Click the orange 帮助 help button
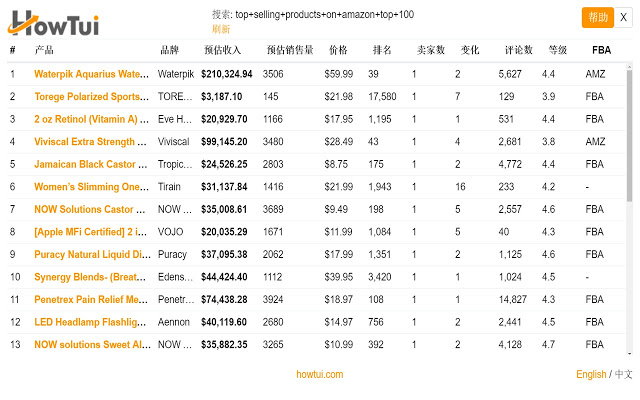The image size is (640, 400). click(x=598, y=18)
